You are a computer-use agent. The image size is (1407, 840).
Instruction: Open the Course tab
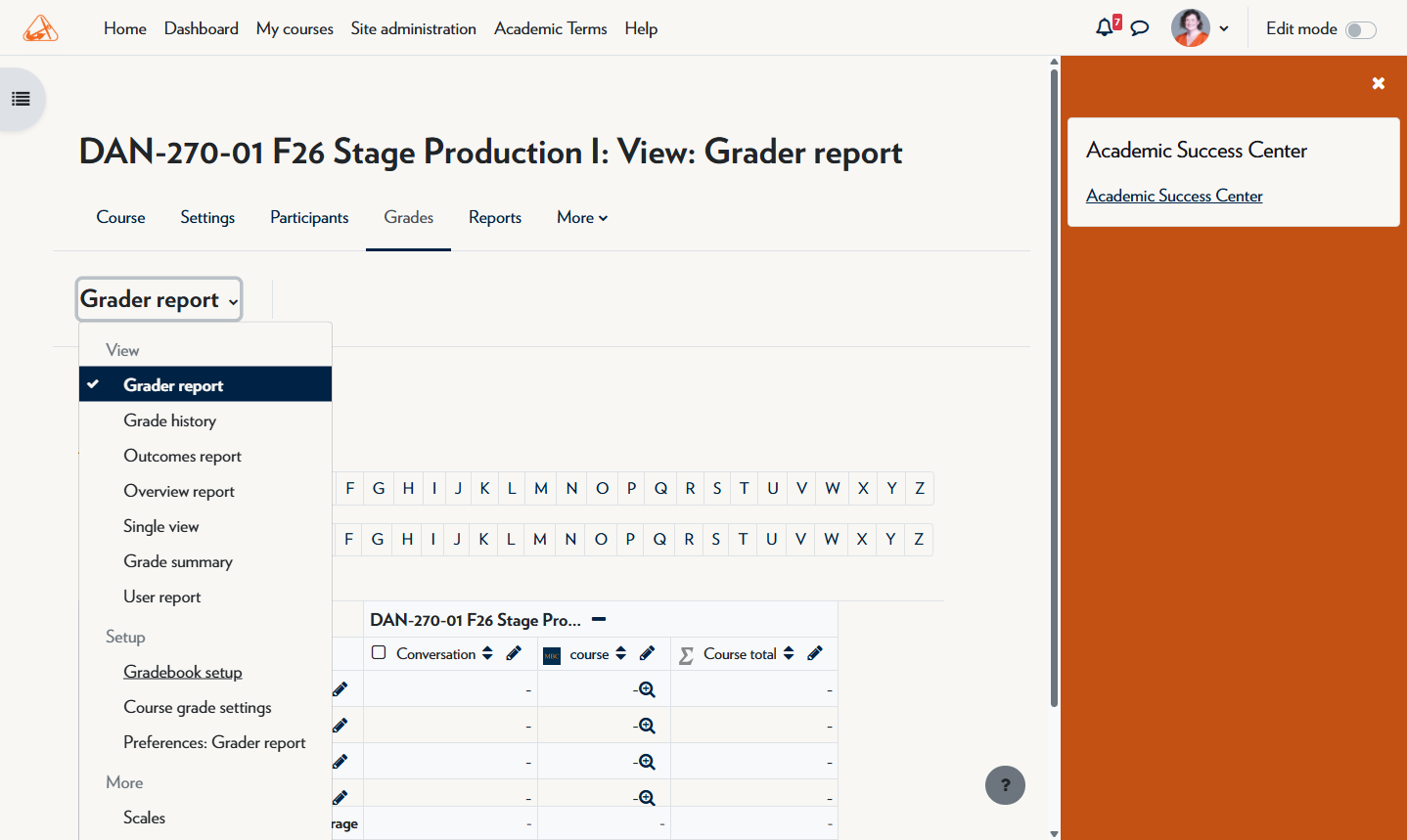coord(120,217)
